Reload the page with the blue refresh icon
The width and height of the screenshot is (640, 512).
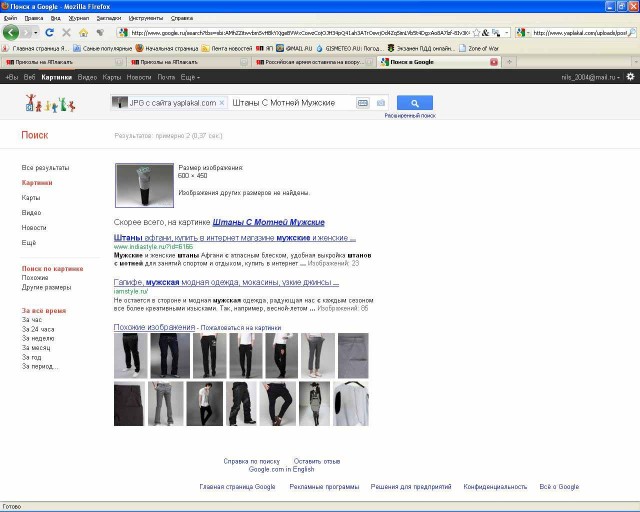(x=49, y=32)
